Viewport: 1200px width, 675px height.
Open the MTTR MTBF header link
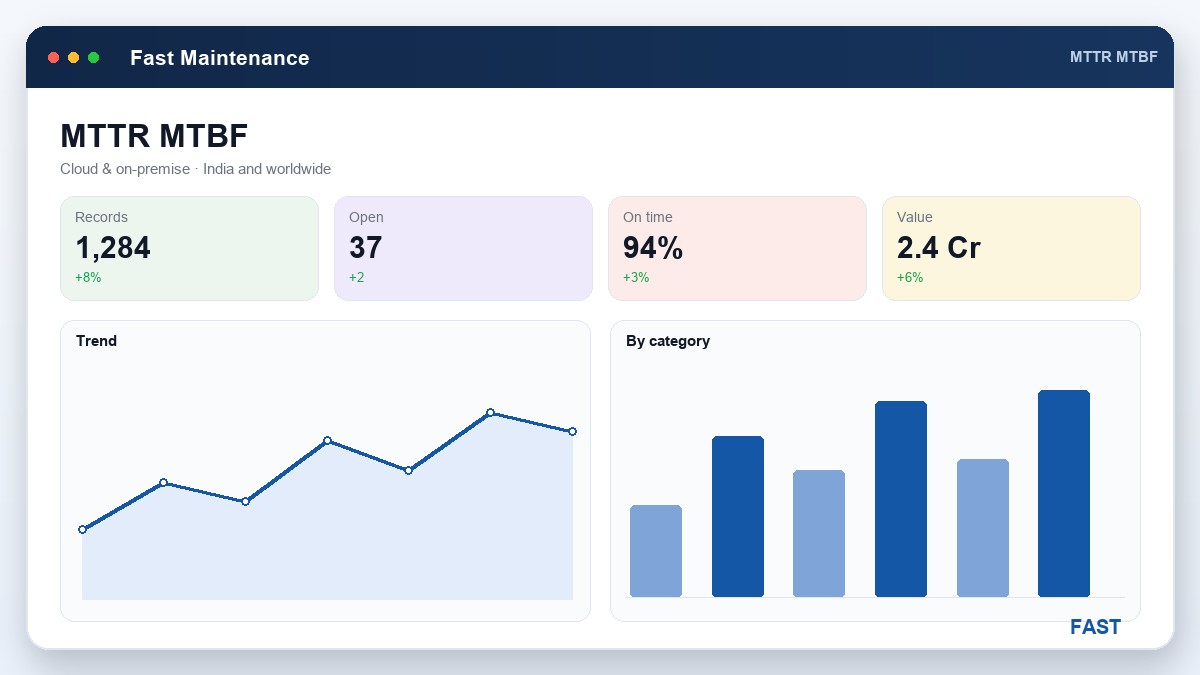(1114, 57)
